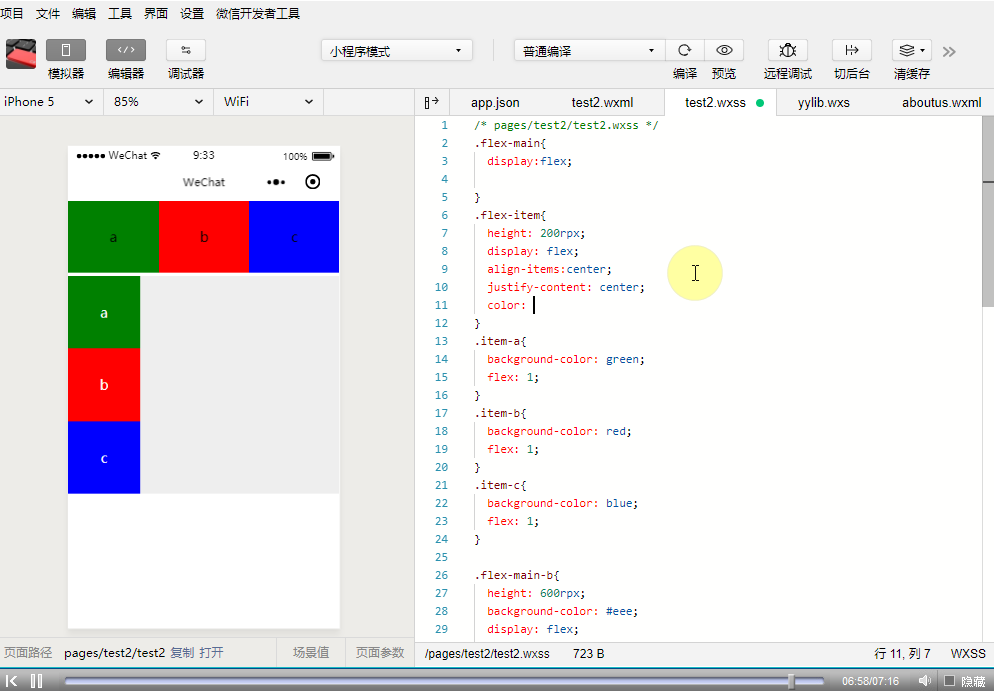Open the 界面 menu
Screen dimensions: 994x691
point(156,13)
